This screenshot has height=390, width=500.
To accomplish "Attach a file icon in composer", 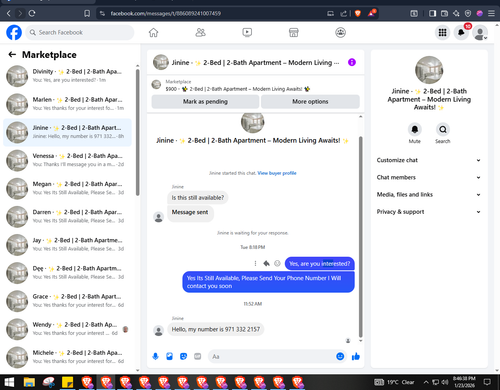I will coord(170,356).
